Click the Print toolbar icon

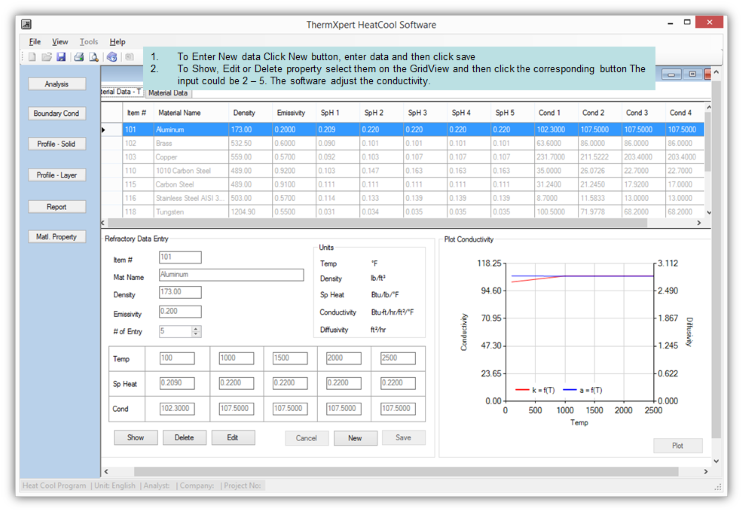click(79, 57)
